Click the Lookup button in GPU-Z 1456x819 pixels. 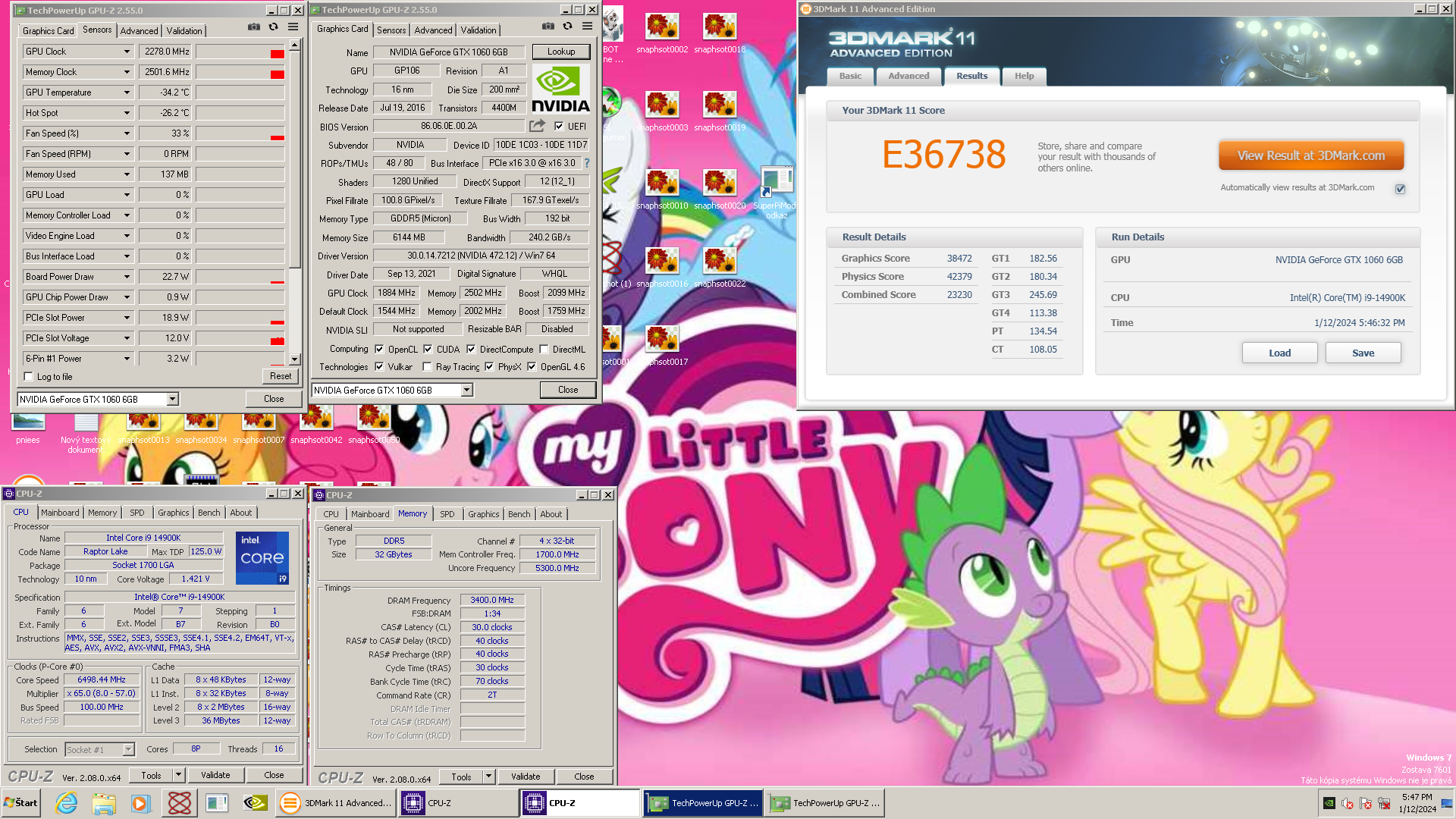coord(561,52)
